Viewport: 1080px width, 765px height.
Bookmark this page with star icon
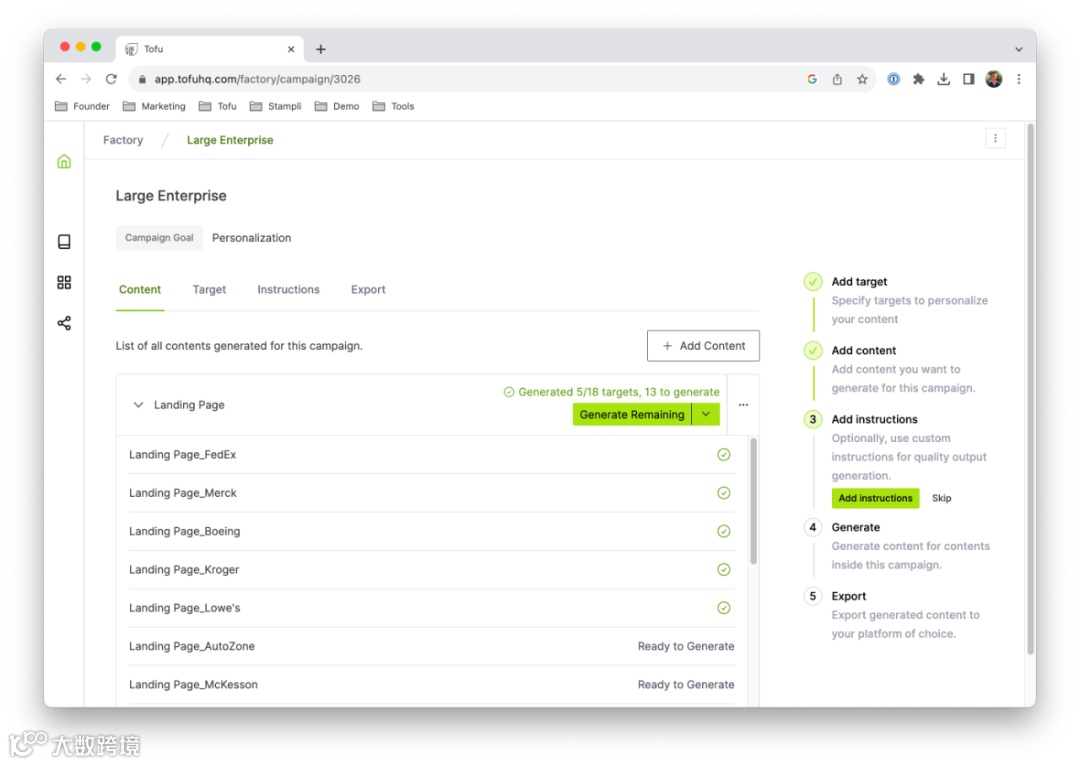pyautogui.click(x=862, y=79)
